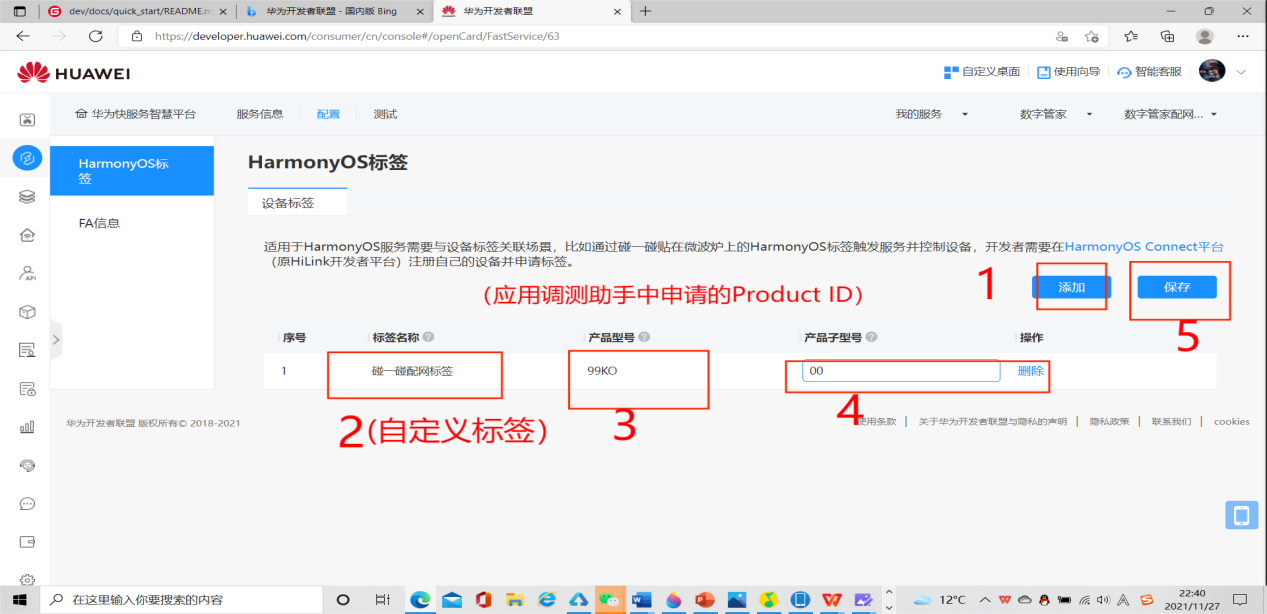Open the browser collections icon
The height and width of the screenshot is (614, 1267).
1167,36
